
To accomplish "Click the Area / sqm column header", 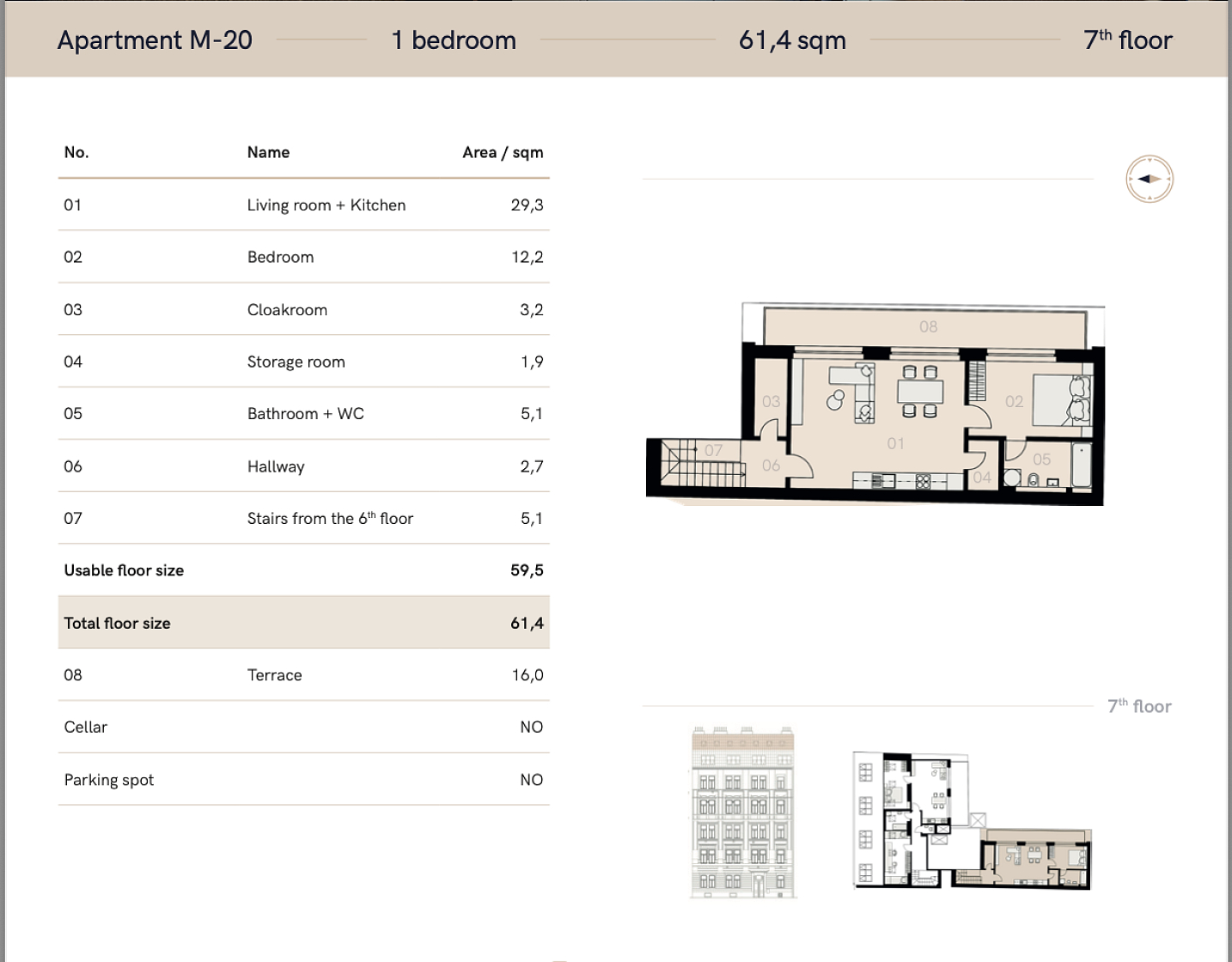I will coord(503,153).
